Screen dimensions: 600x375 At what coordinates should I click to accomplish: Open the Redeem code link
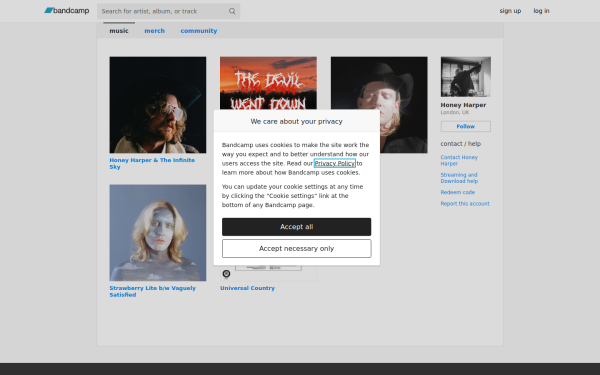457,192
